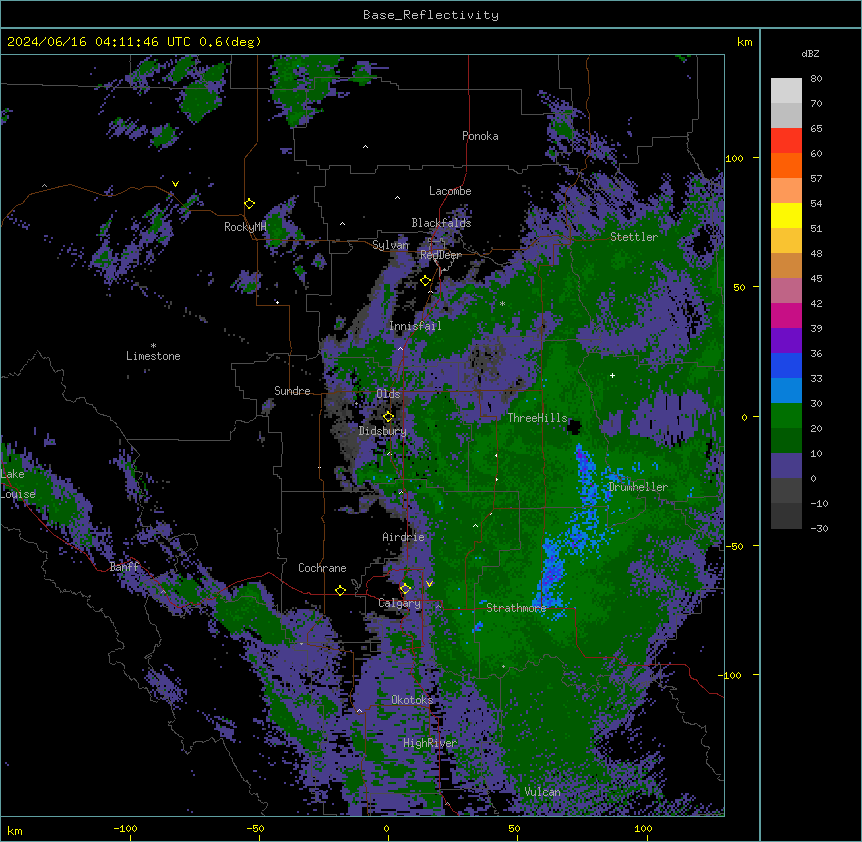This screenshot has width=862, height=842.
Task: Pick the bright green swatch between 30 and 20
Action: tap(786, 416)
